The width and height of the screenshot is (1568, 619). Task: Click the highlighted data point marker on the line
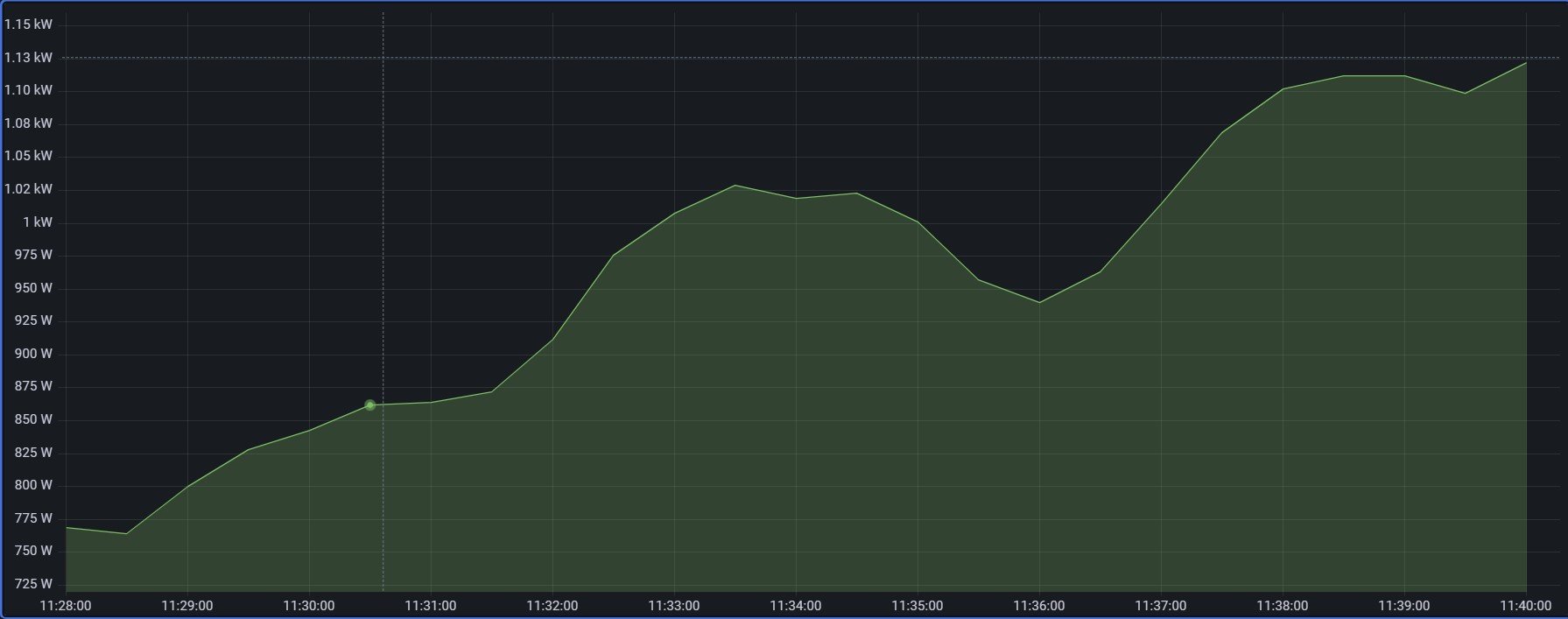(x=369, y=405)
